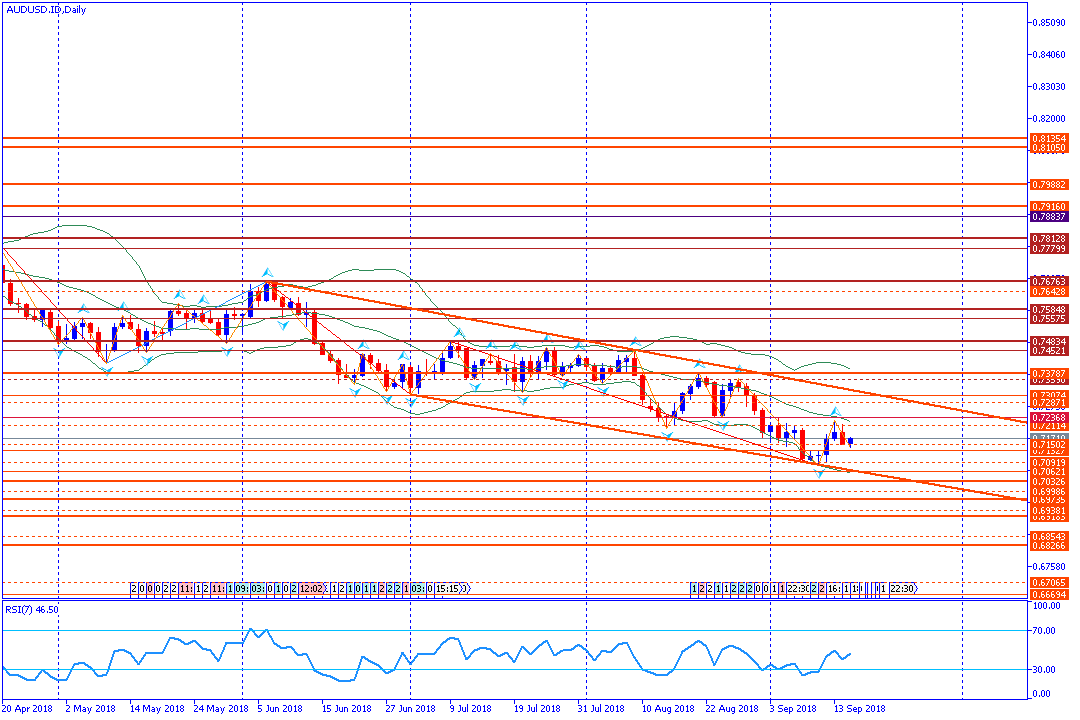This screenshot has height=720, width=1080.
Task: Click the 0.67580 price axis value
Action: [1048, 566]
